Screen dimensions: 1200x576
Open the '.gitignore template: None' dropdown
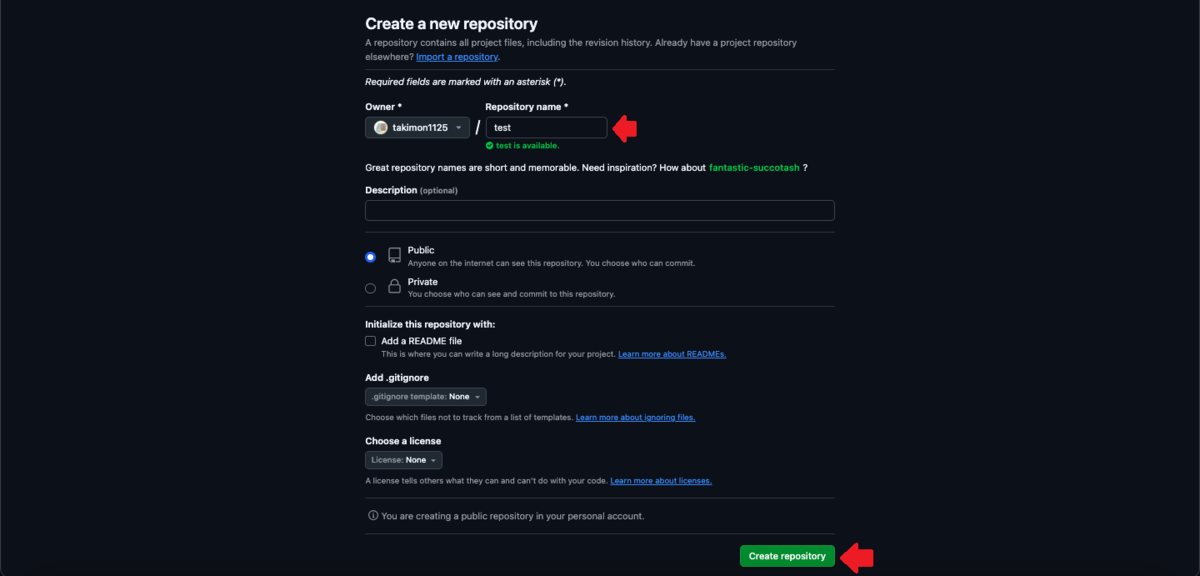424,396
